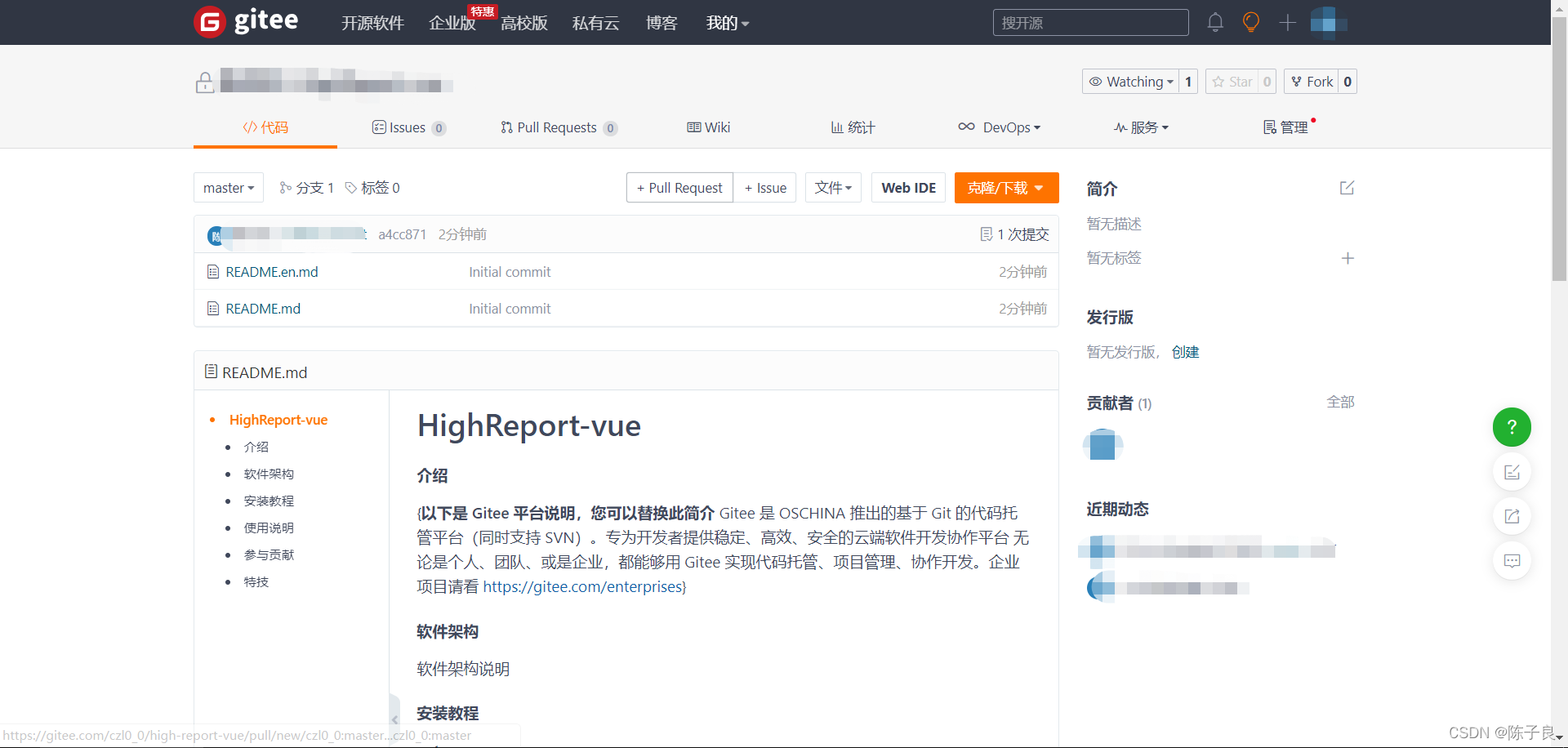Image resolution: width=1568 pixels, height=748 pixels.
Task: View 分支 1 branches
Action: (307, 188)
